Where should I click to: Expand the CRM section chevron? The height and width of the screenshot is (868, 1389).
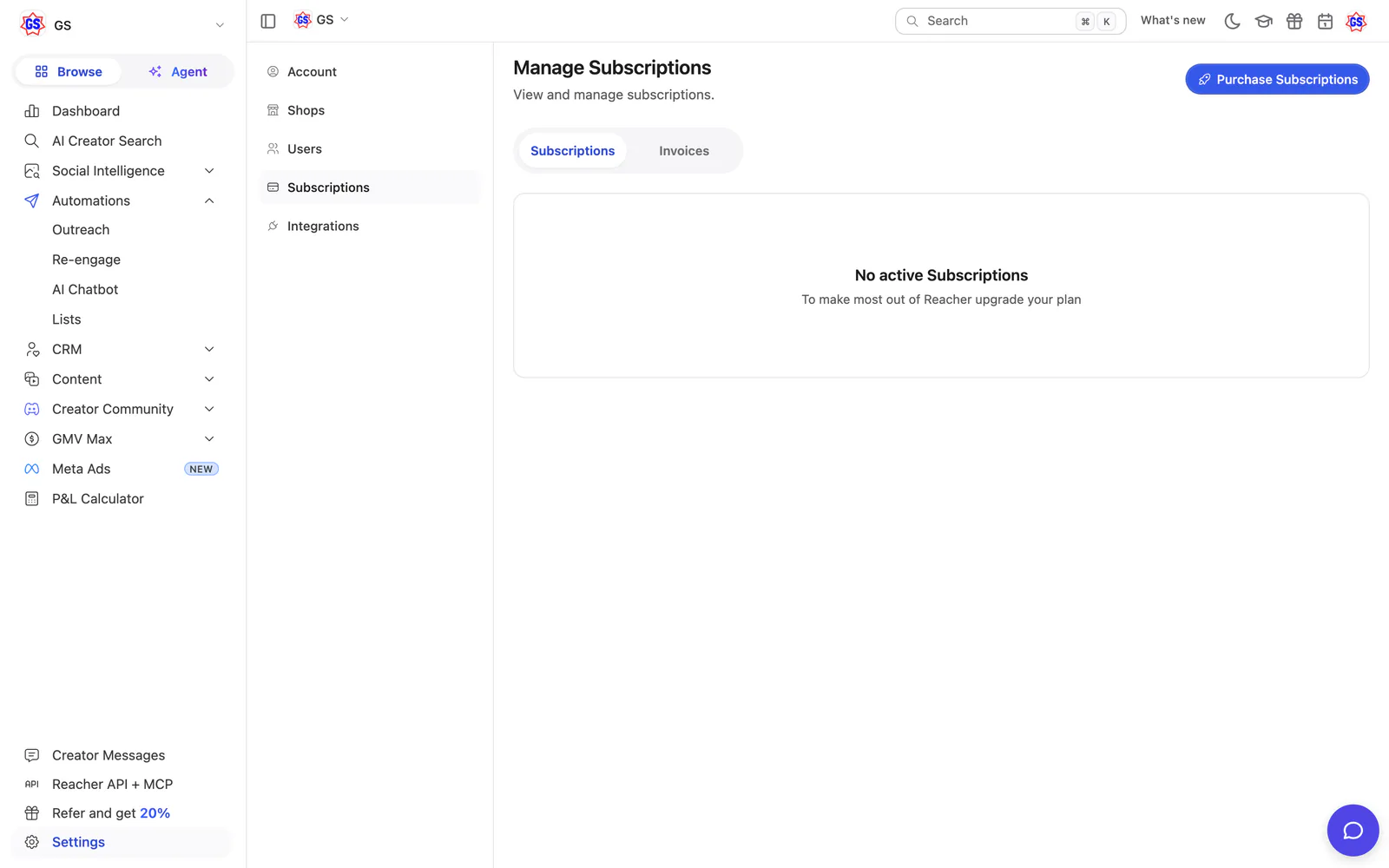click(209, 349)
